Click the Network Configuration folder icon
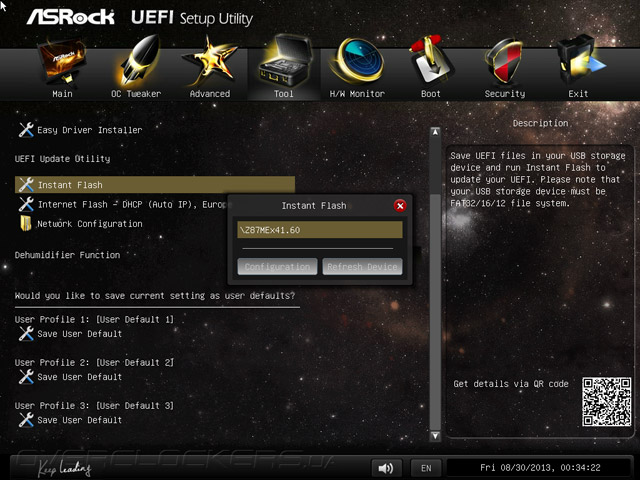 click(x=26, y=223)
